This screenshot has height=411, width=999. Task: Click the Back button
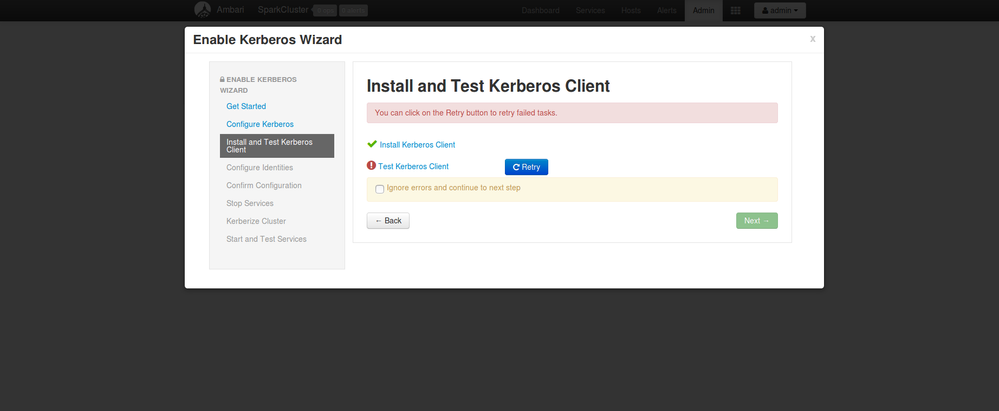(x=388, y=221)
